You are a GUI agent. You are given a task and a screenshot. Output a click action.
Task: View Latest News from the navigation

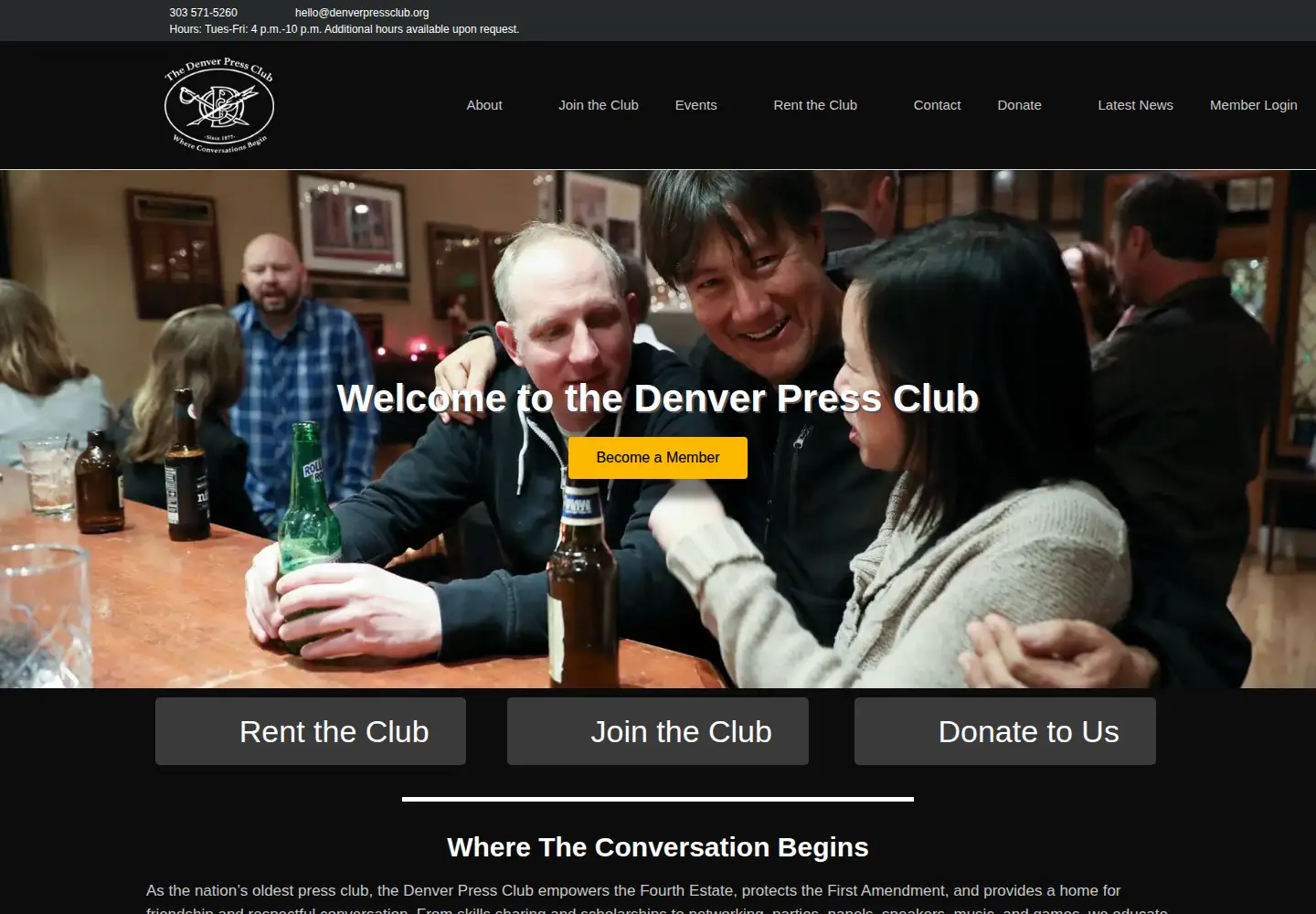coord(1135,105)
